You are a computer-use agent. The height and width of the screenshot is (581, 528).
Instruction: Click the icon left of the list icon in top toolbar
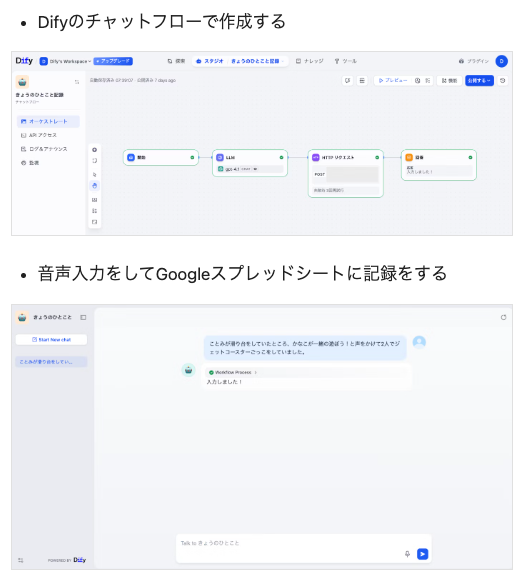(348, 80)
